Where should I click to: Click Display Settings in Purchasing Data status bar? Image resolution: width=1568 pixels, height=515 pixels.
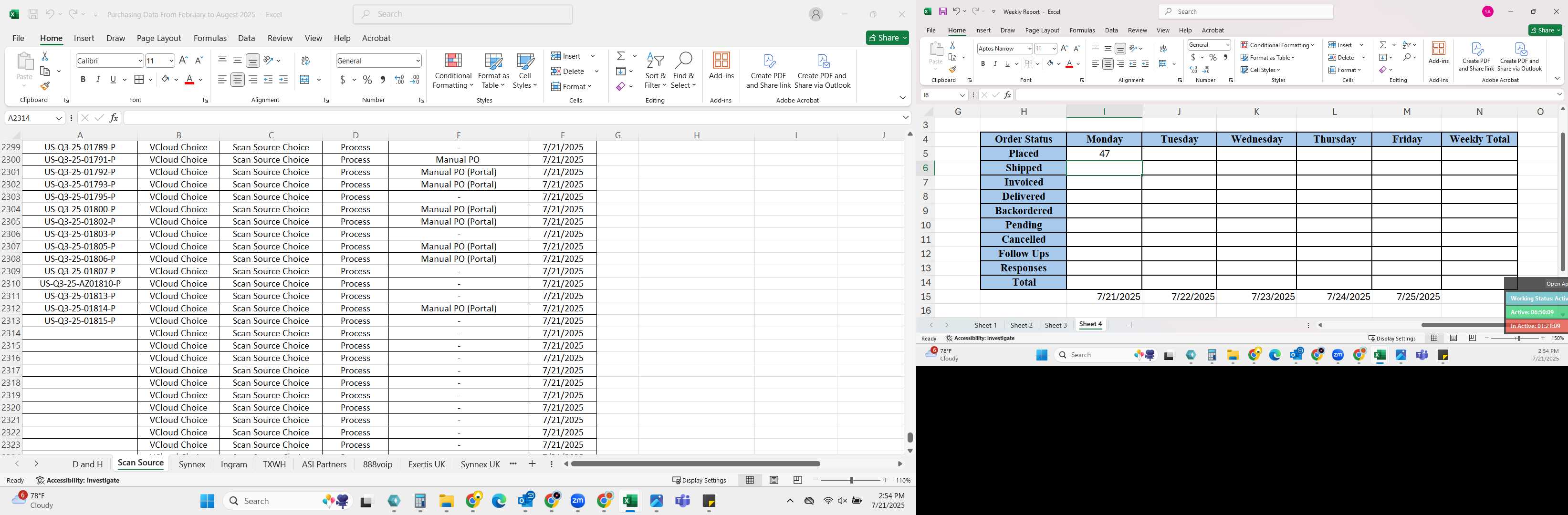[700, 480]
